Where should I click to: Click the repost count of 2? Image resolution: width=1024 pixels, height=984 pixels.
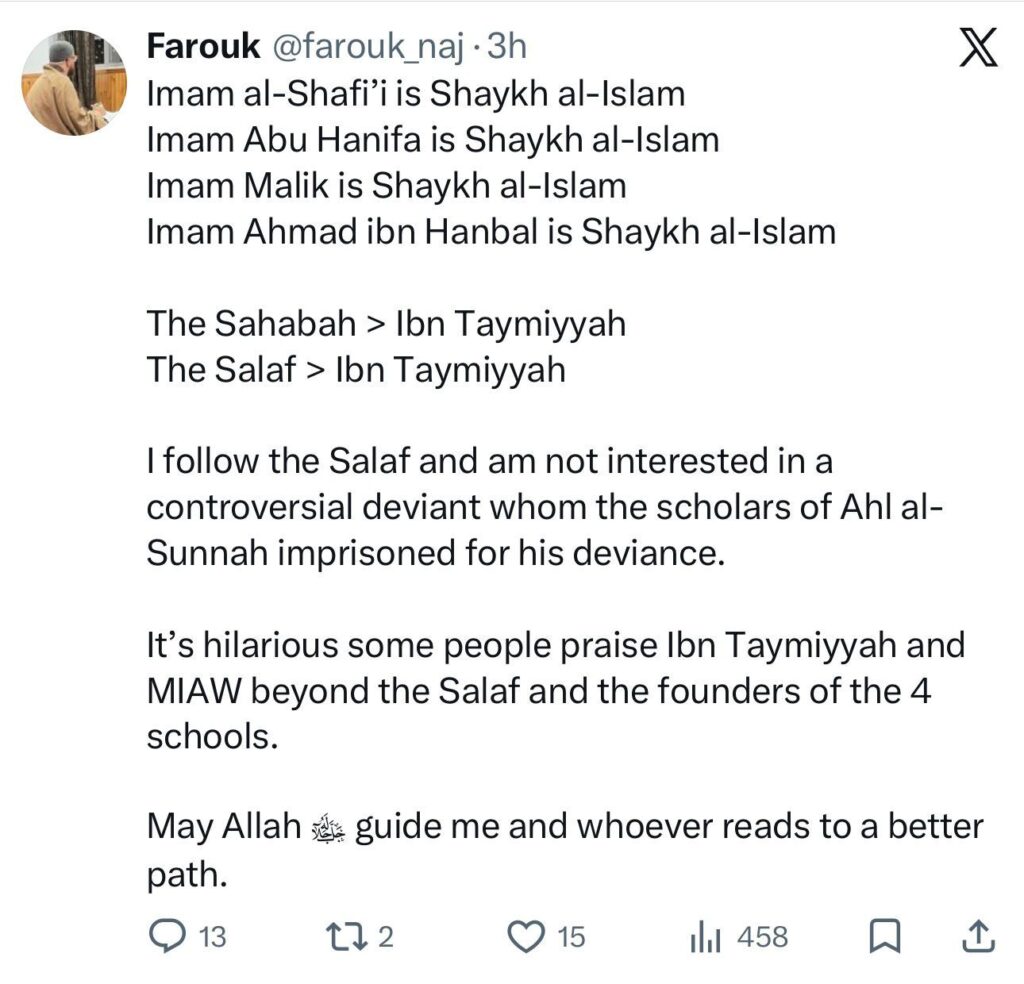(x=386, y=937)
